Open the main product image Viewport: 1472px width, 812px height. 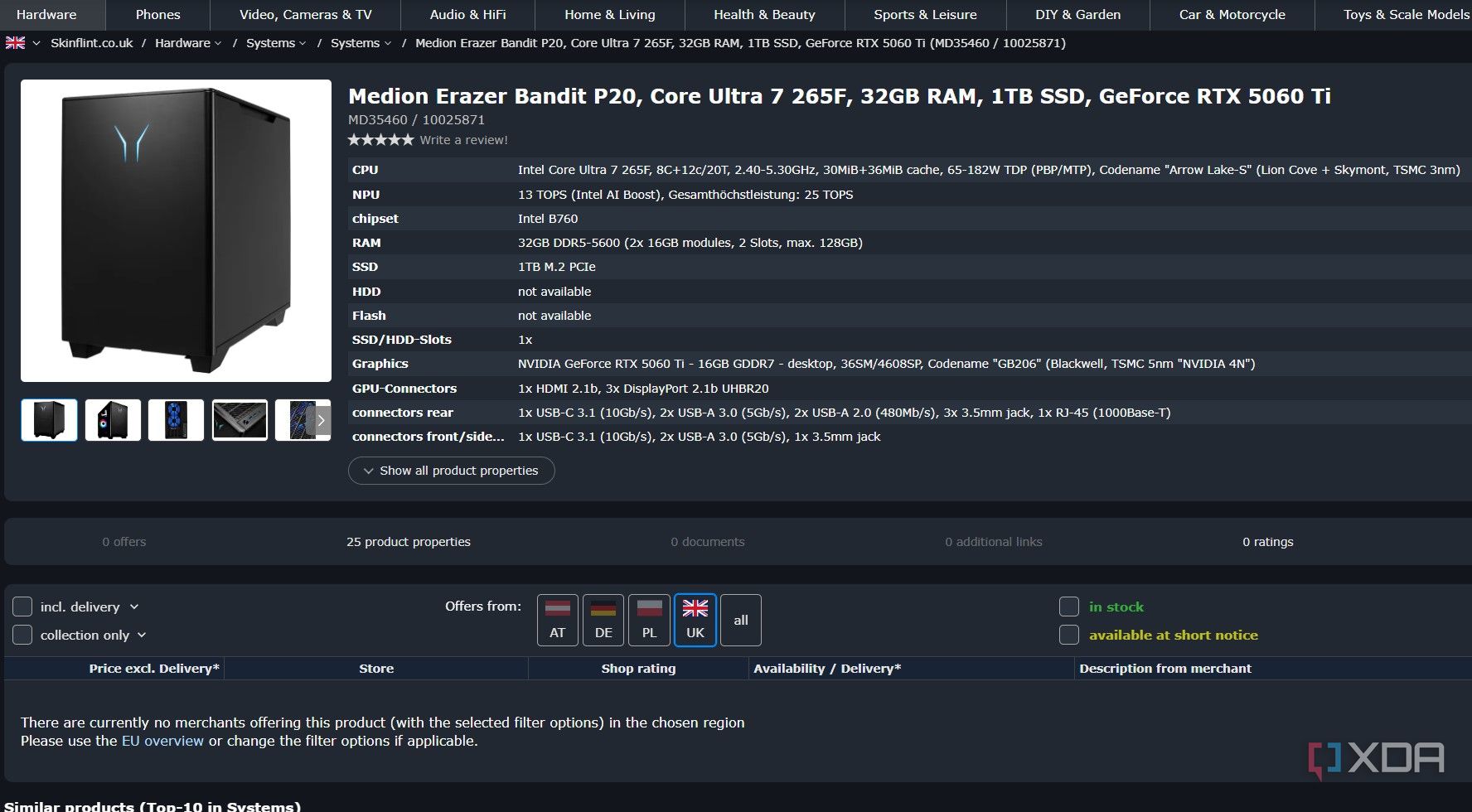pyautogui.click(x=176, y=230)
